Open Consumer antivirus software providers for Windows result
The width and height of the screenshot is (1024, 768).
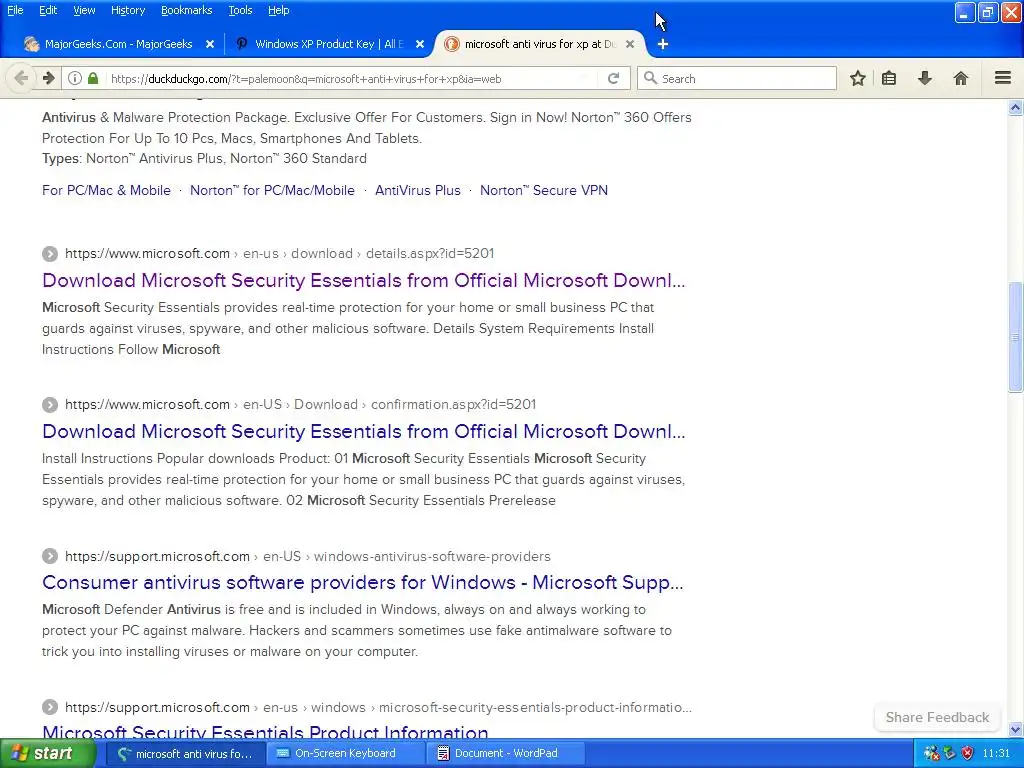pos(362,583)
